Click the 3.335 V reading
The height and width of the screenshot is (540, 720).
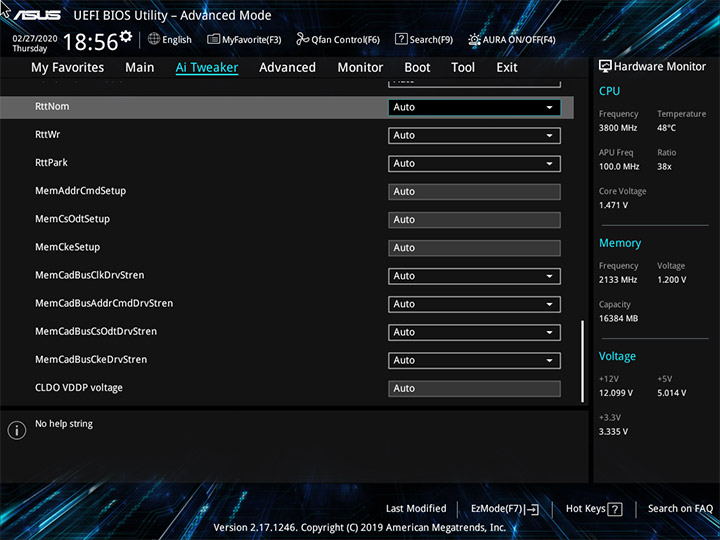point(613,432)
